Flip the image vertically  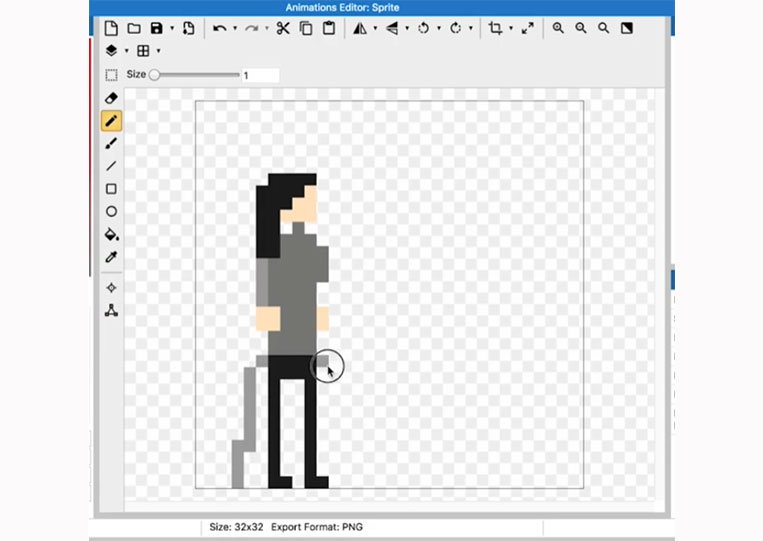coord(392,28)
